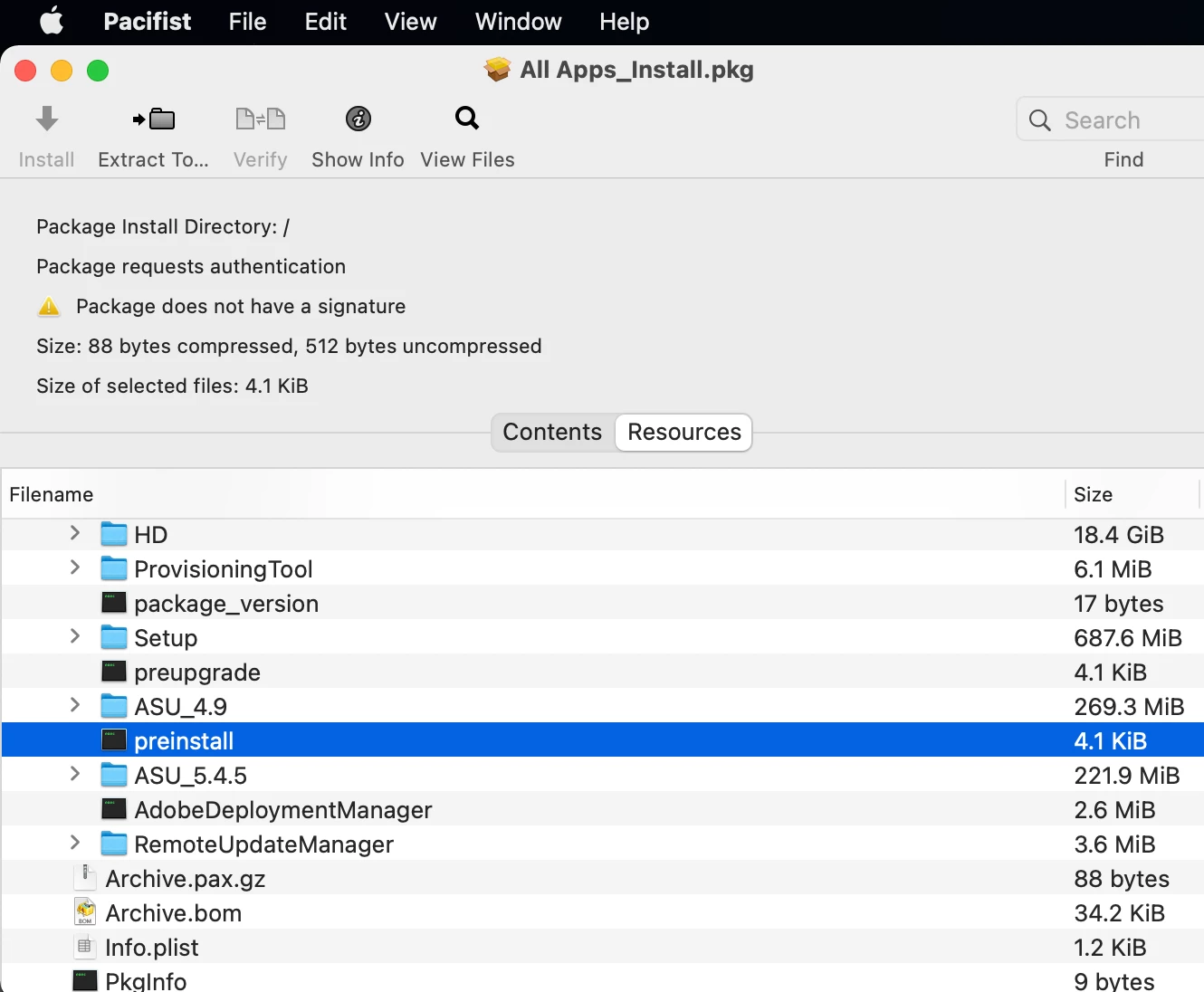This screenshot has width=1204, height=992.
Task: Click the View Files magnifier icon
Action: (x=467, y=118)
